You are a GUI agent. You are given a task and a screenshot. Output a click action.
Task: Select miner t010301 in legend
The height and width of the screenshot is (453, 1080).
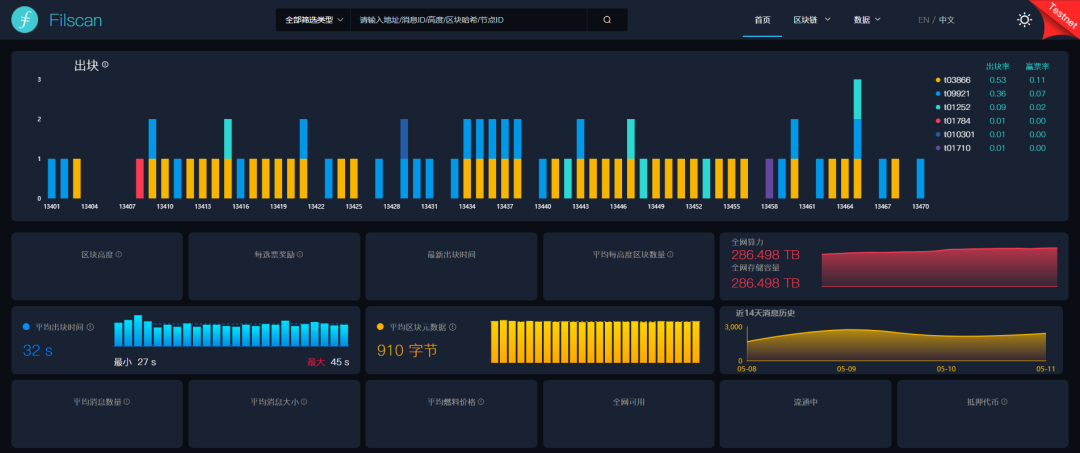click(x=959, y=134)
